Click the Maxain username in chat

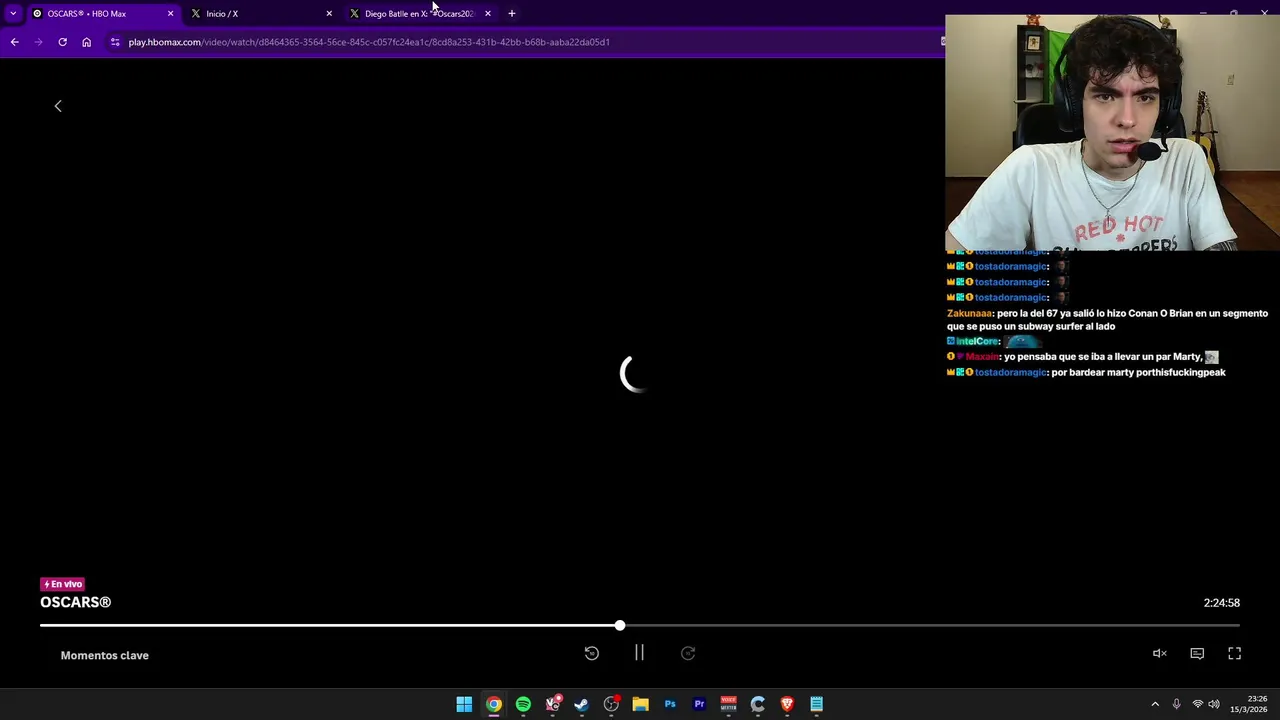pyautogui.click(x=982, y=356)
